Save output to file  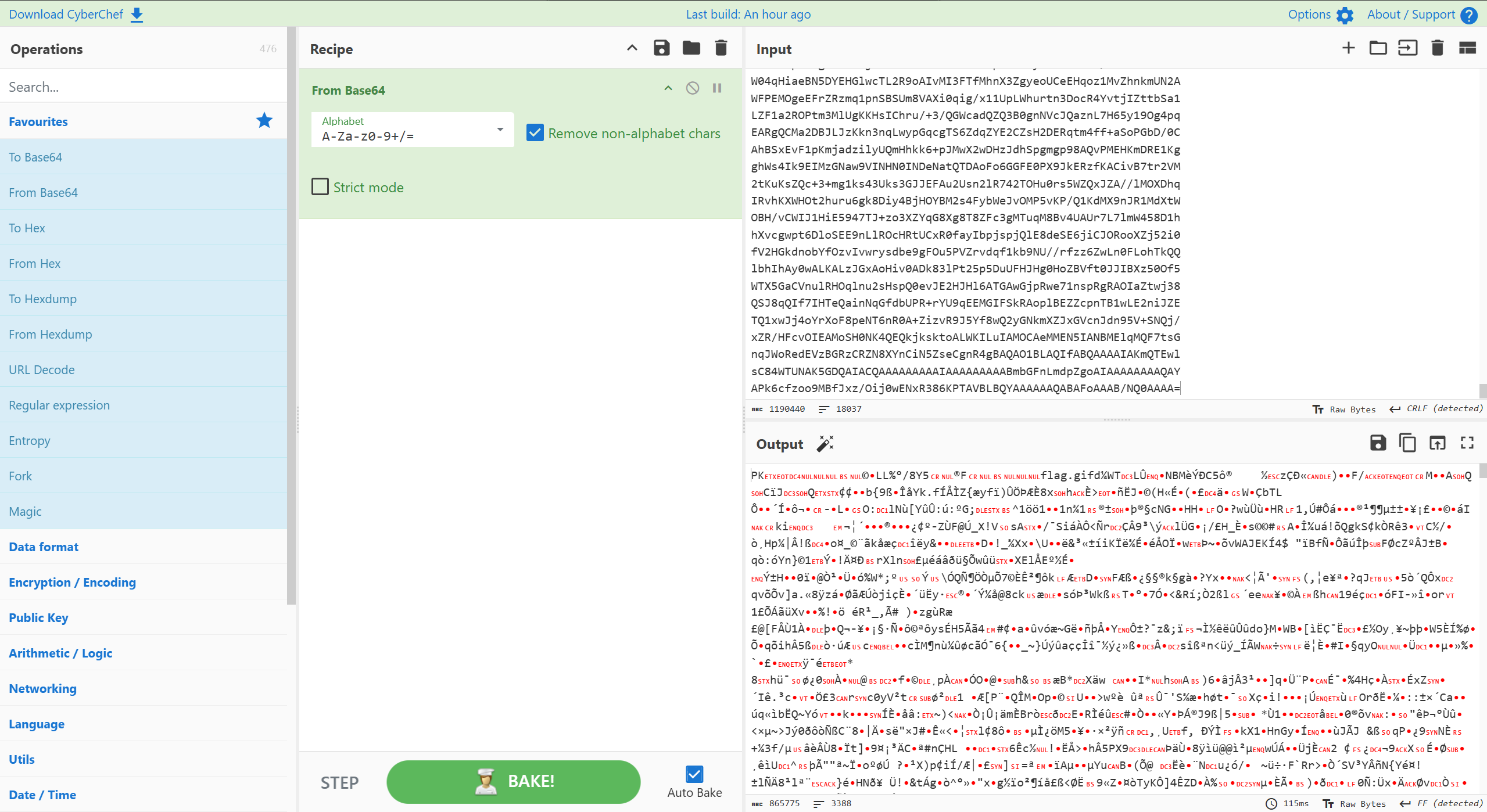coord(1378,443)
